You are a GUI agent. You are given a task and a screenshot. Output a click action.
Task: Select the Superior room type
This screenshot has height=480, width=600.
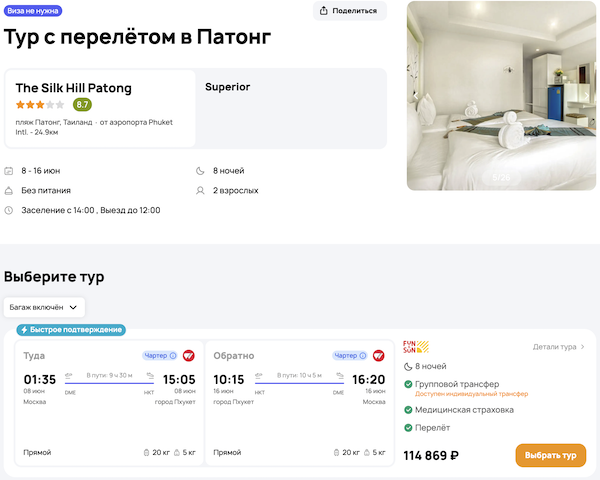(227, 87)
